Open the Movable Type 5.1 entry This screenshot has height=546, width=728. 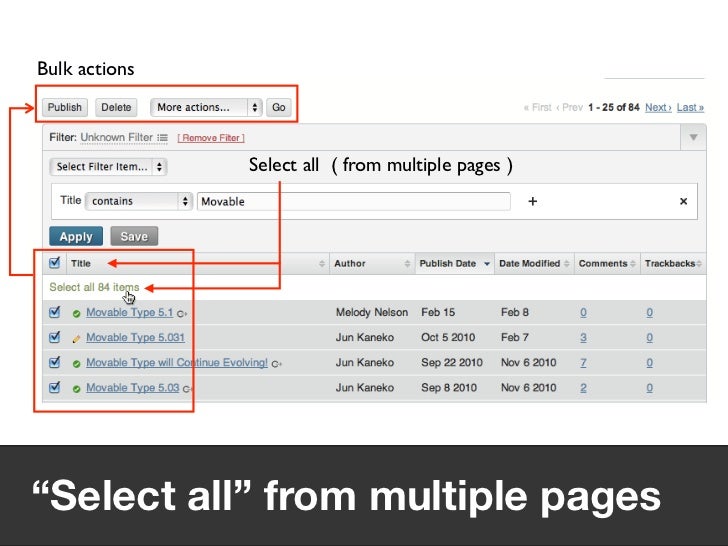130,312
